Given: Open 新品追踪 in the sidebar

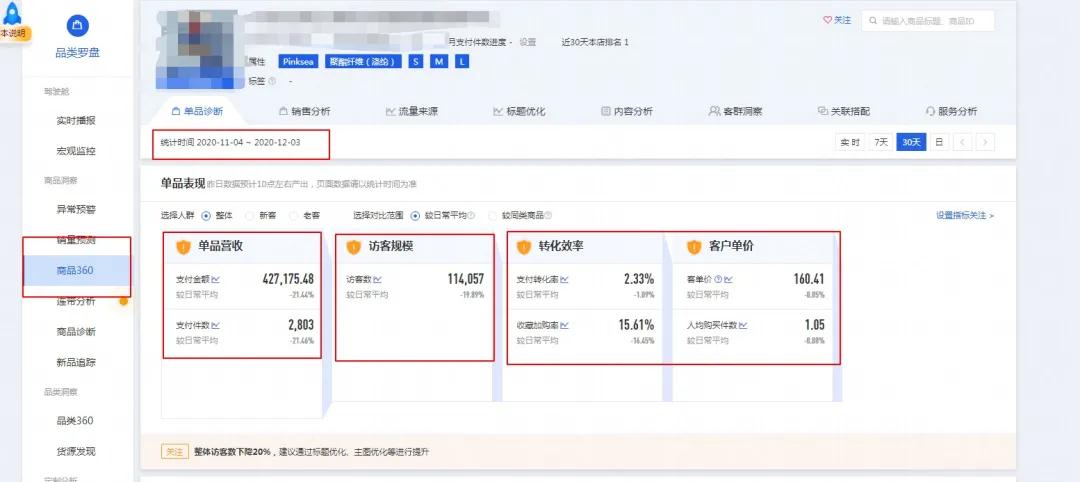Looking at the screenshot, I should (76, 362).
